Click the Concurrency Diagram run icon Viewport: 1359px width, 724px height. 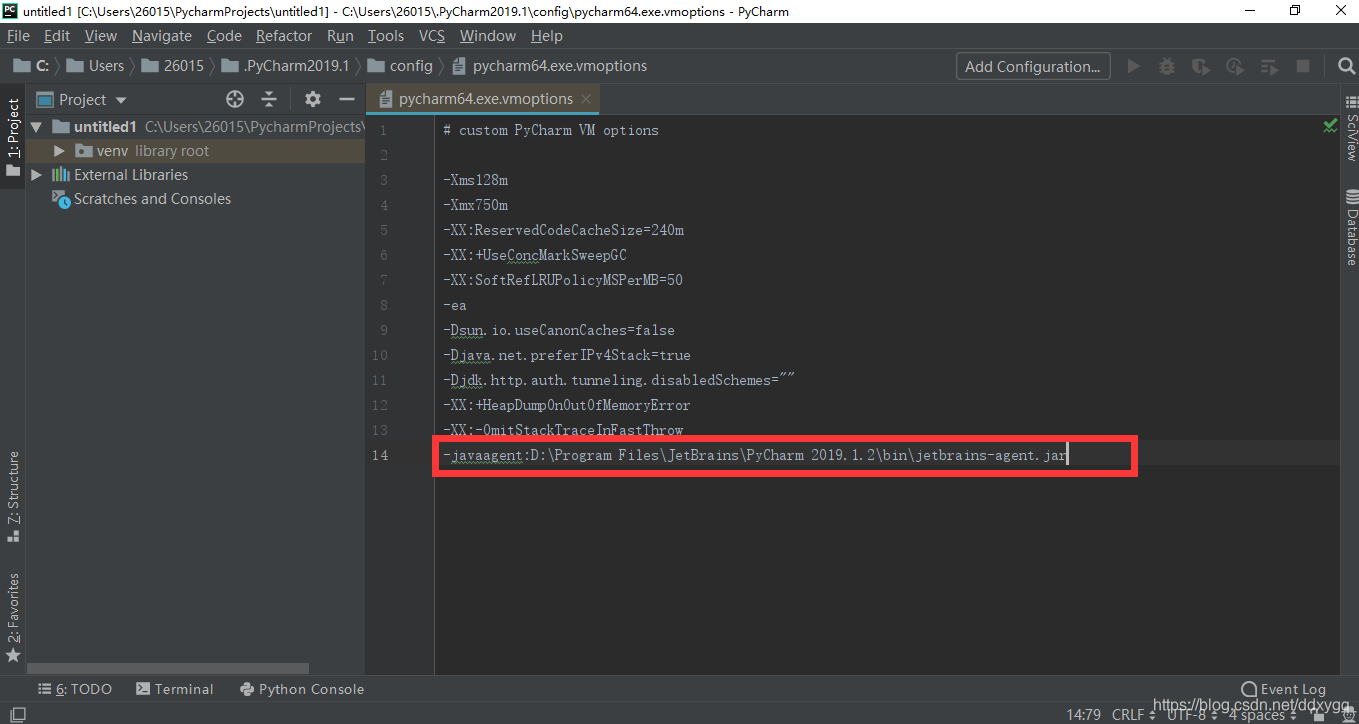(x=1269, y=66)
